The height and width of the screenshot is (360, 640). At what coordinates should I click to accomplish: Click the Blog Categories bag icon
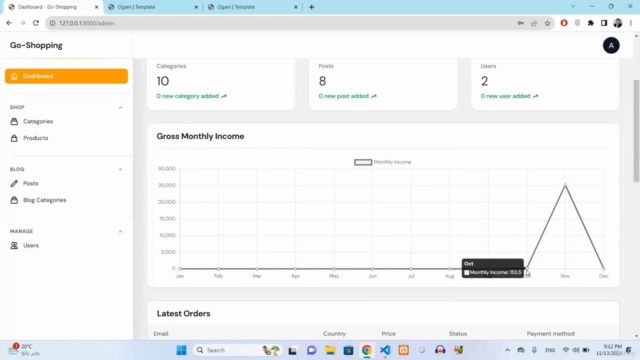(x=14, y=200)
